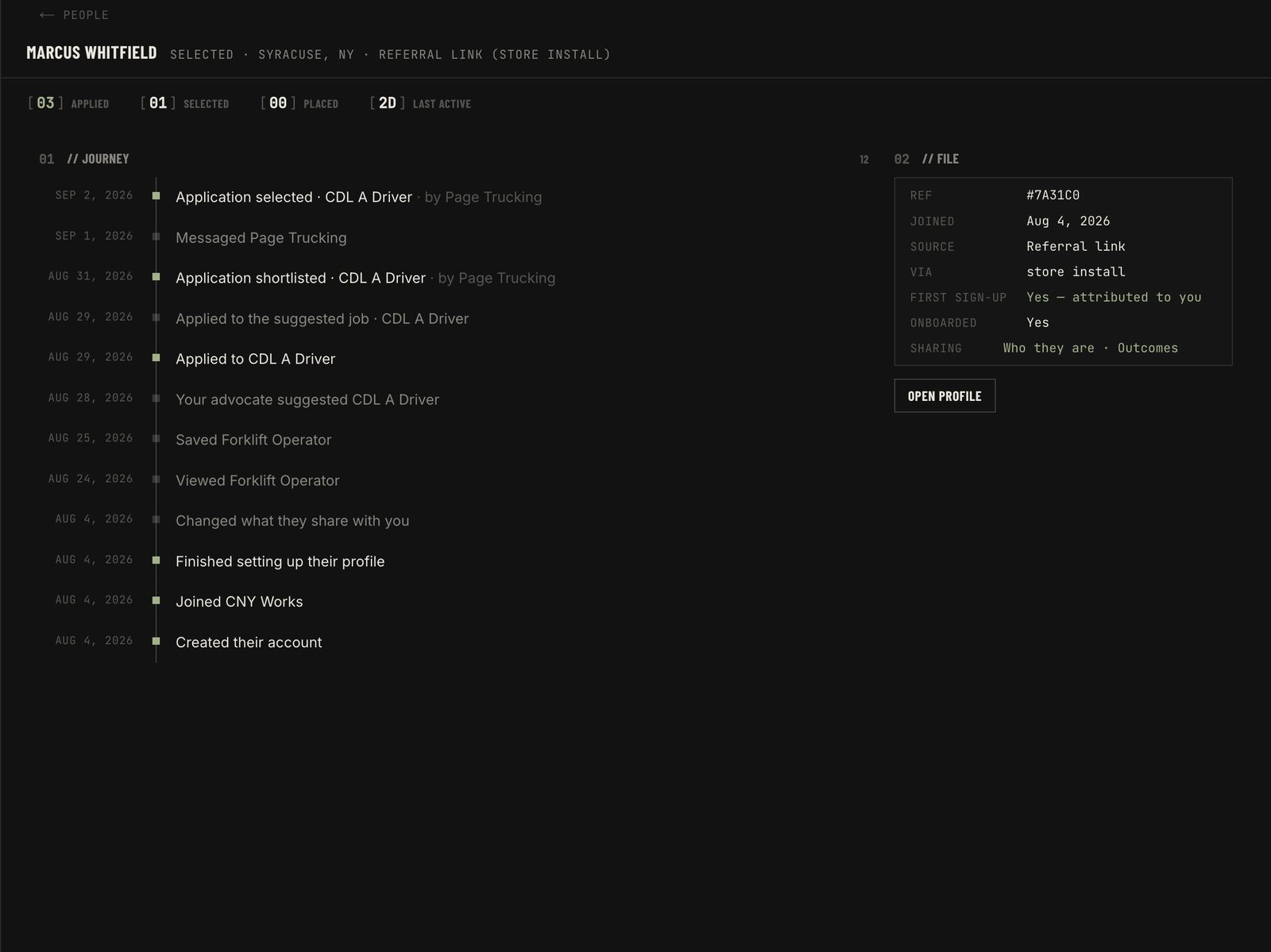Click the source value 'Referral link'
This screenshot has width=1271, height=952.
pyautogui.click(x=1076, y=246)
